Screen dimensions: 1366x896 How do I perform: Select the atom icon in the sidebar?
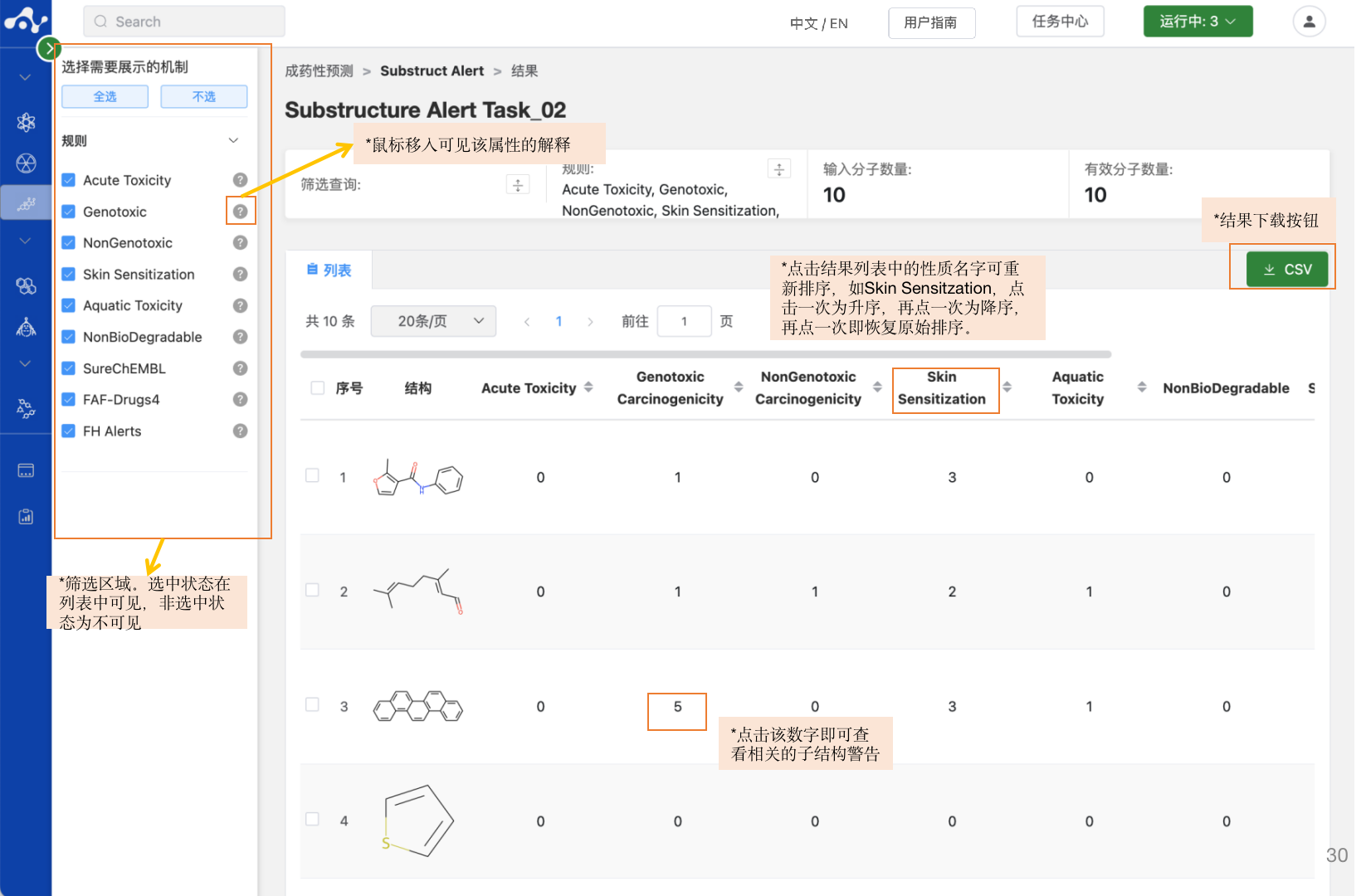coord(26,122)
